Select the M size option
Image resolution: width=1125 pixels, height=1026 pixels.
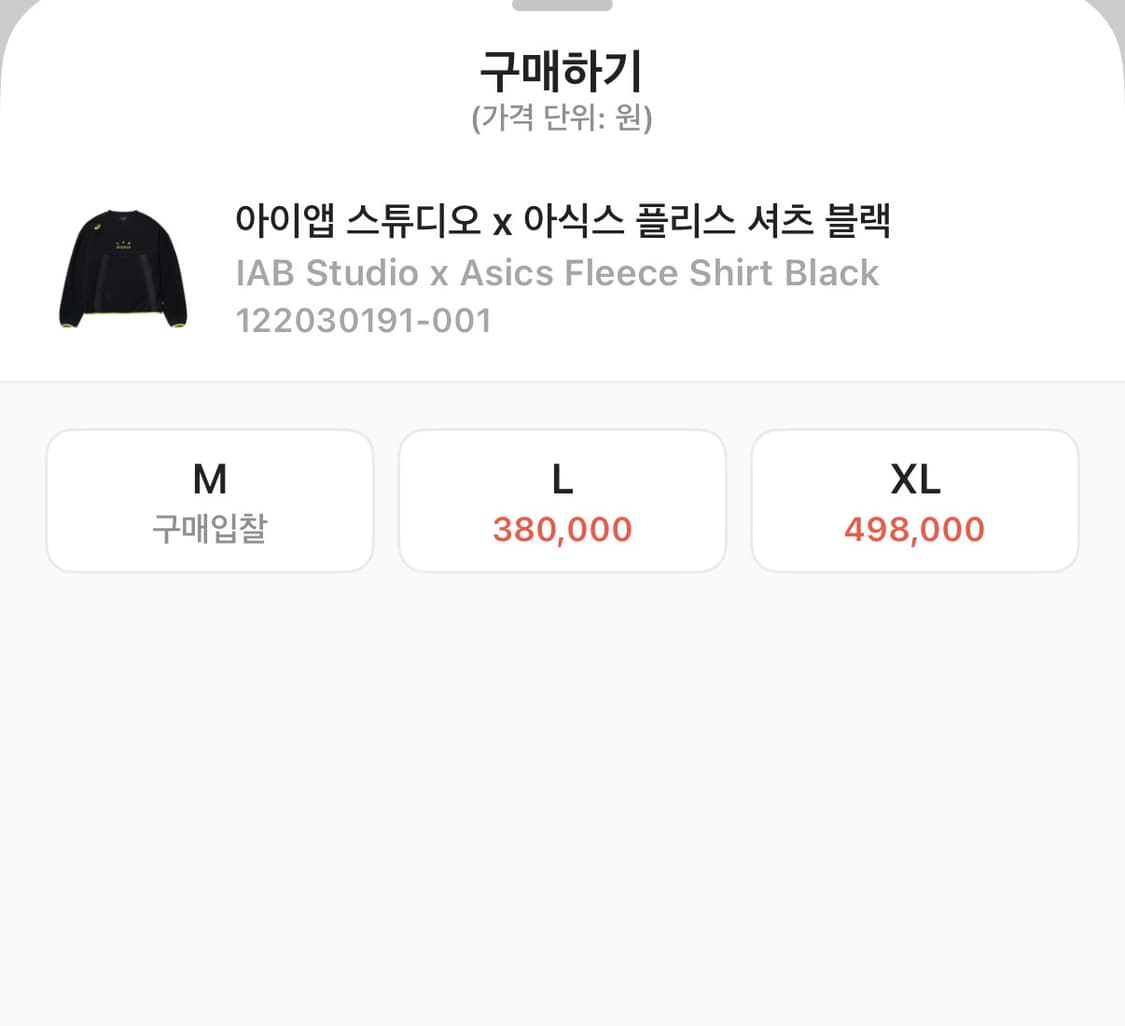tap(209, 500)
